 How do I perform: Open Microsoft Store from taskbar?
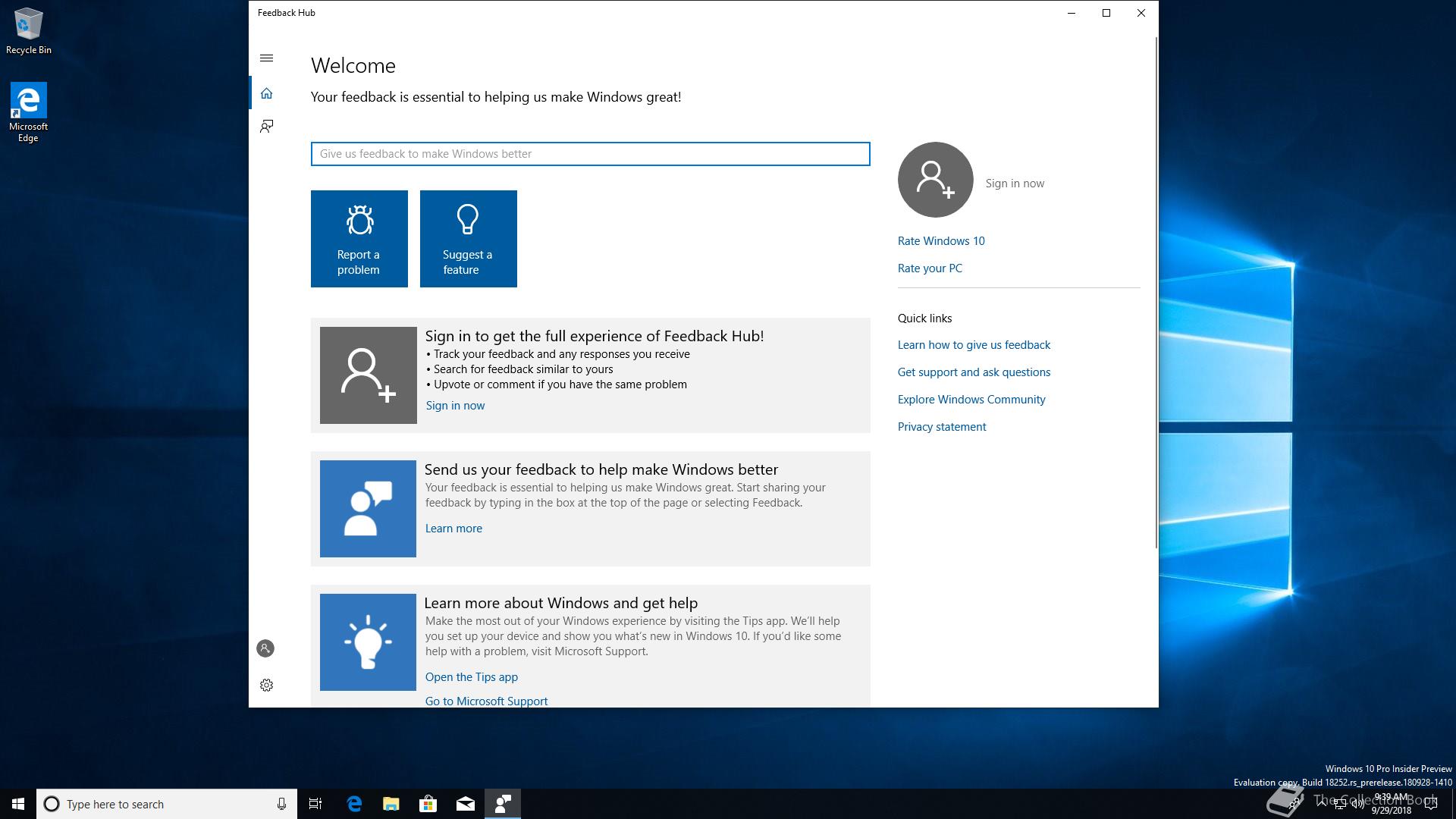[428, 804]
